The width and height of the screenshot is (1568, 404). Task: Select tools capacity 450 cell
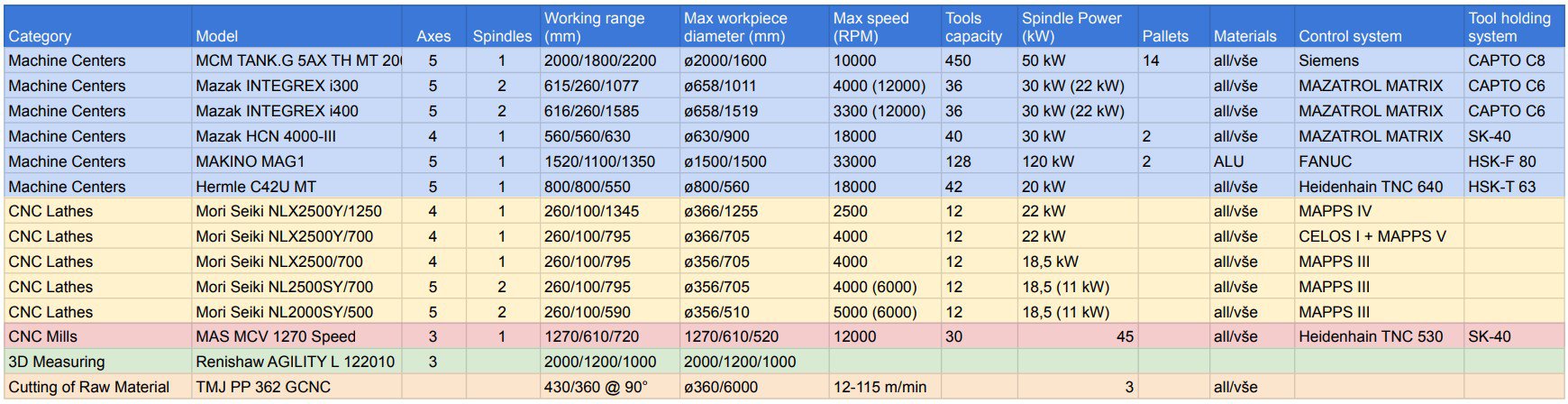[x=979, y=60]
